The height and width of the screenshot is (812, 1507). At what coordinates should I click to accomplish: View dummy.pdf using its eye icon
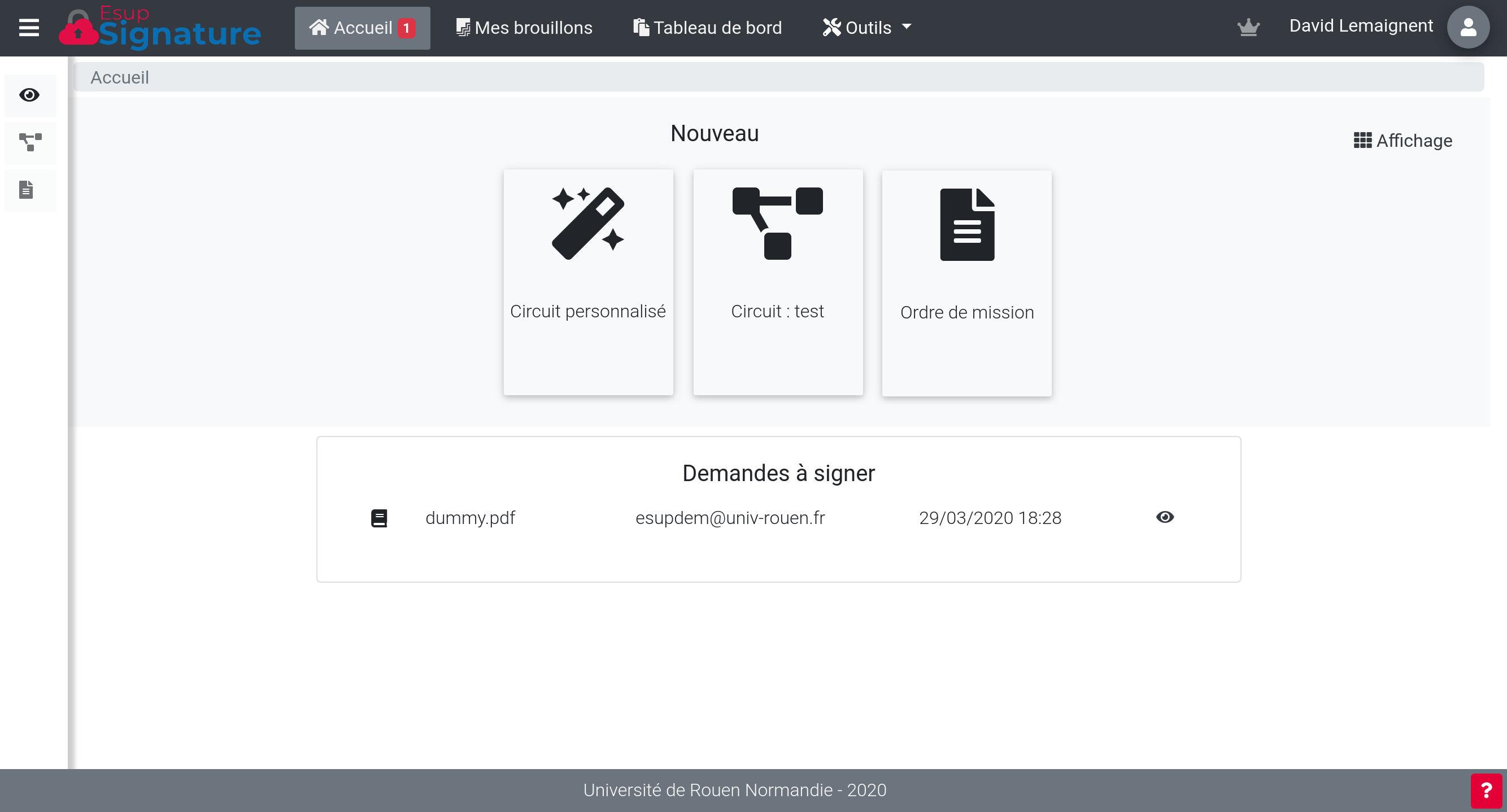point(1164,517)
